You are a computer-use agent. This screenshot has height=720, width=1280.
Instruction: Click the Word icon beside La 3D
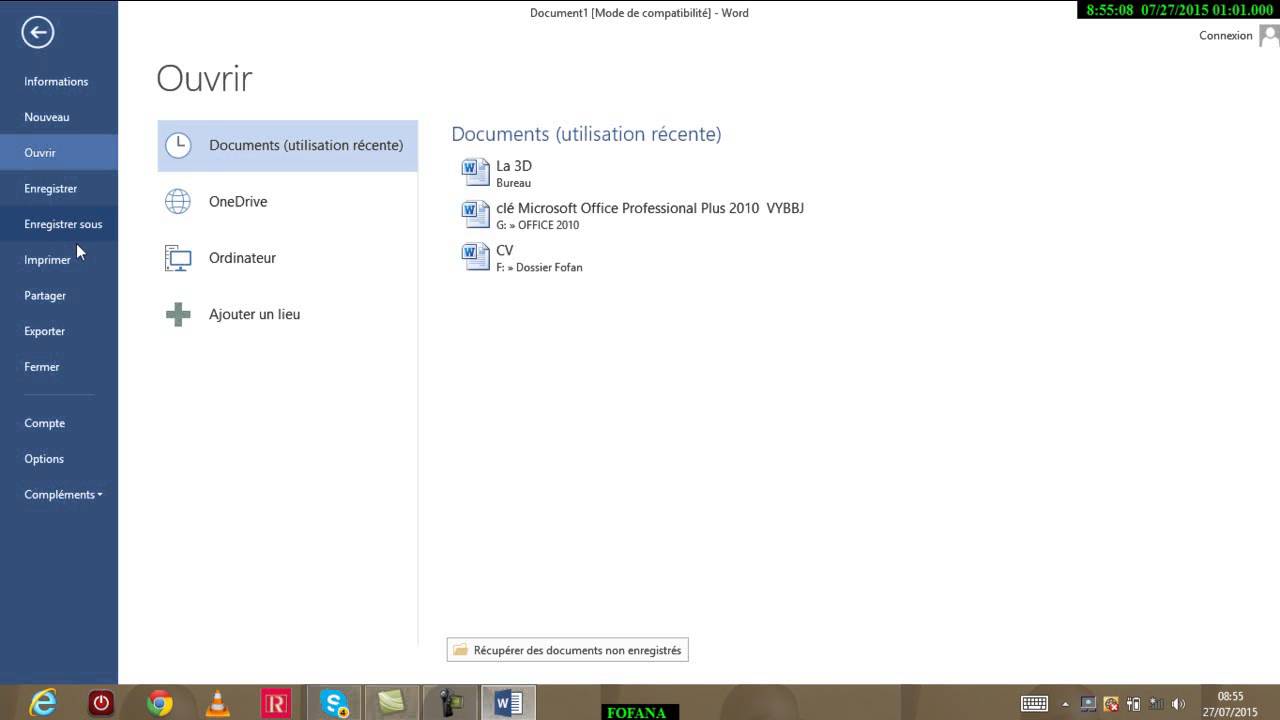pos(475,172)
